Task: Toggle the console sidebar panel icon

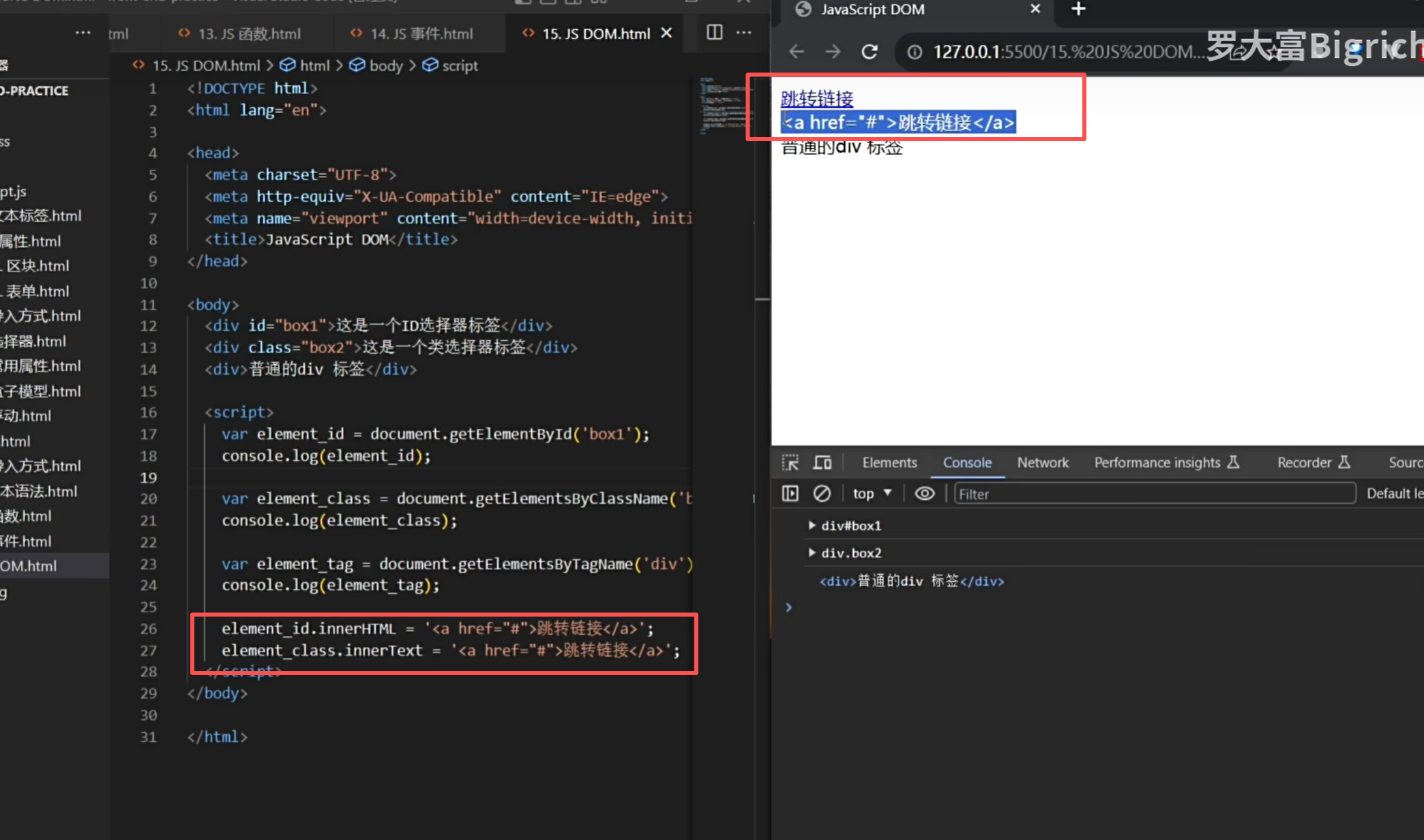Action: [x=790, y=494]
